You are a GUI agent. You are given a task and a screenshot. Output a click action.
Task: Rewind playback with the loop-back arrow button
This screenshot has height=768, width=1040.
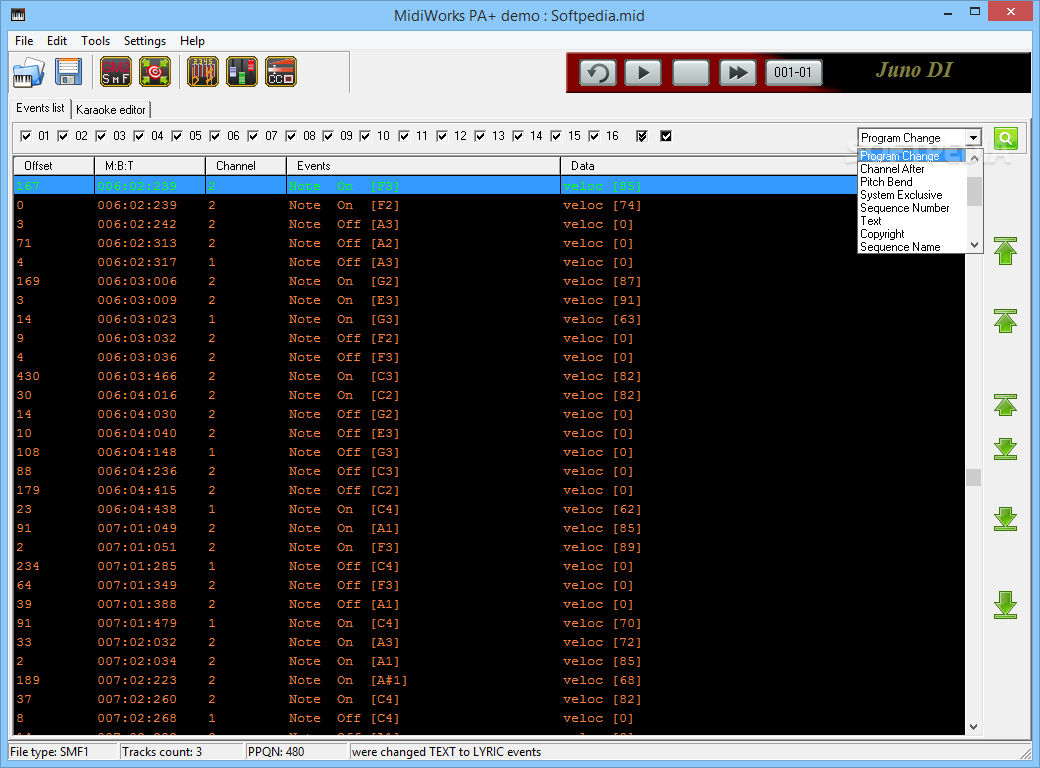(x=598, y=72)
